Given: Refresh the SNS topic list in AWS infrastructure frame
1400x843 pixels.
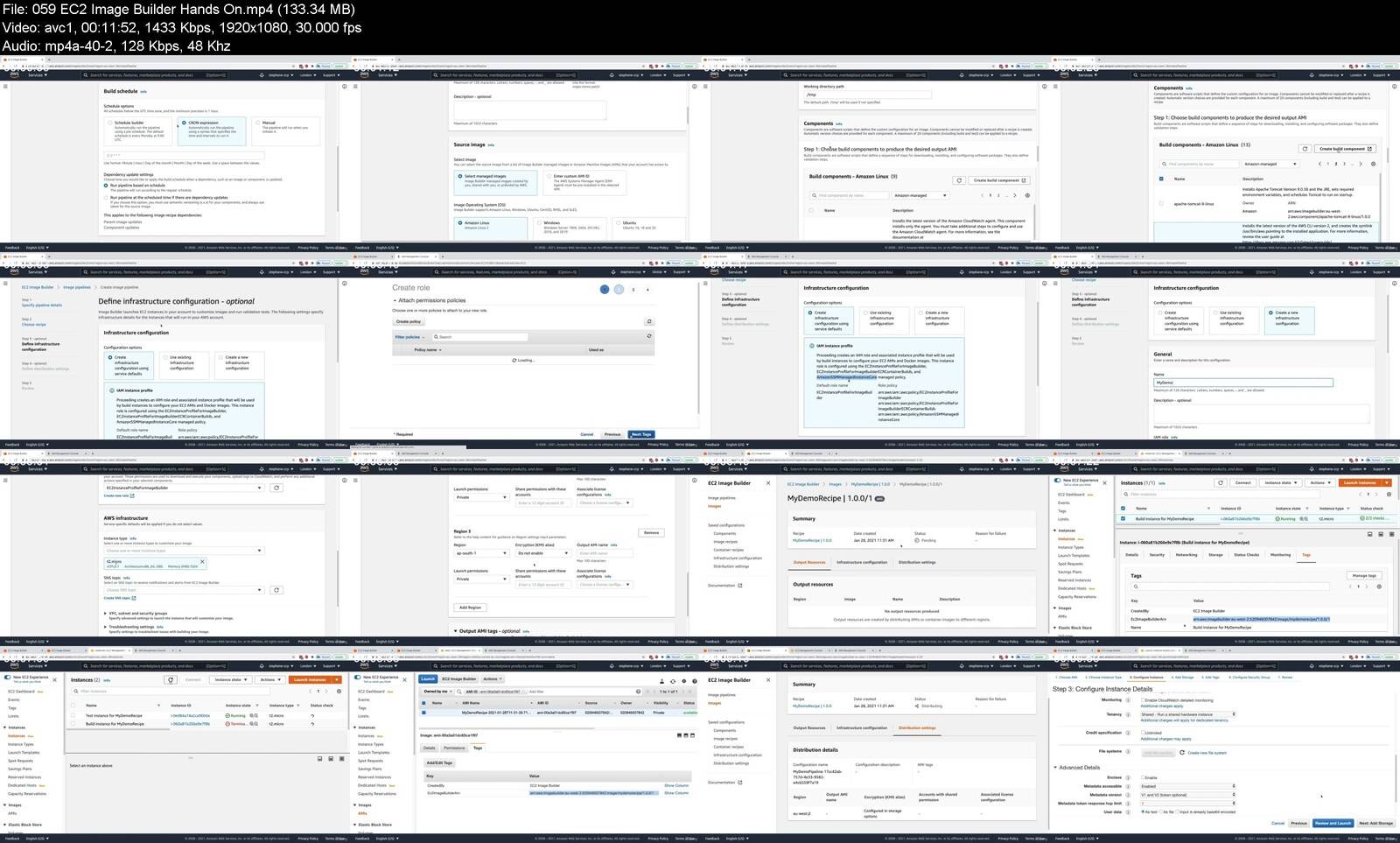Looking at the screenshot, I should [x=276, y=590].
